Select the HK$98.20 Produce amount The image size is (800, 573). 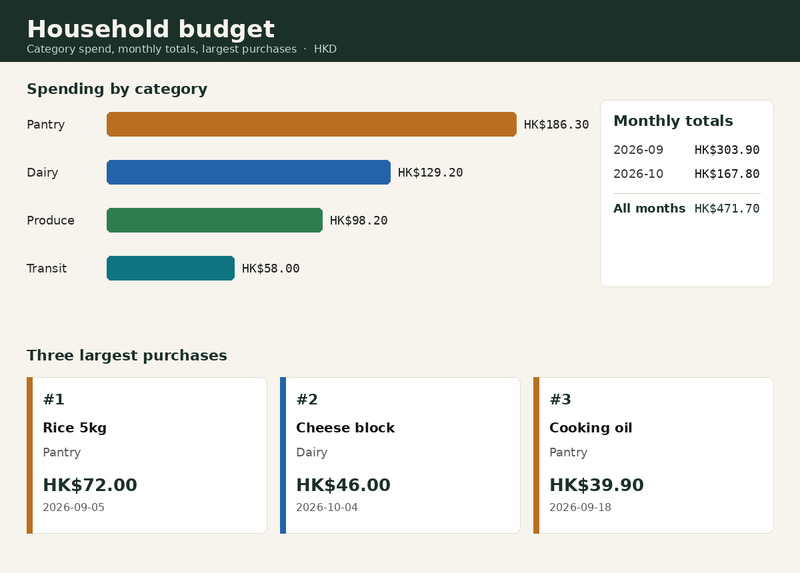[359, 220]
